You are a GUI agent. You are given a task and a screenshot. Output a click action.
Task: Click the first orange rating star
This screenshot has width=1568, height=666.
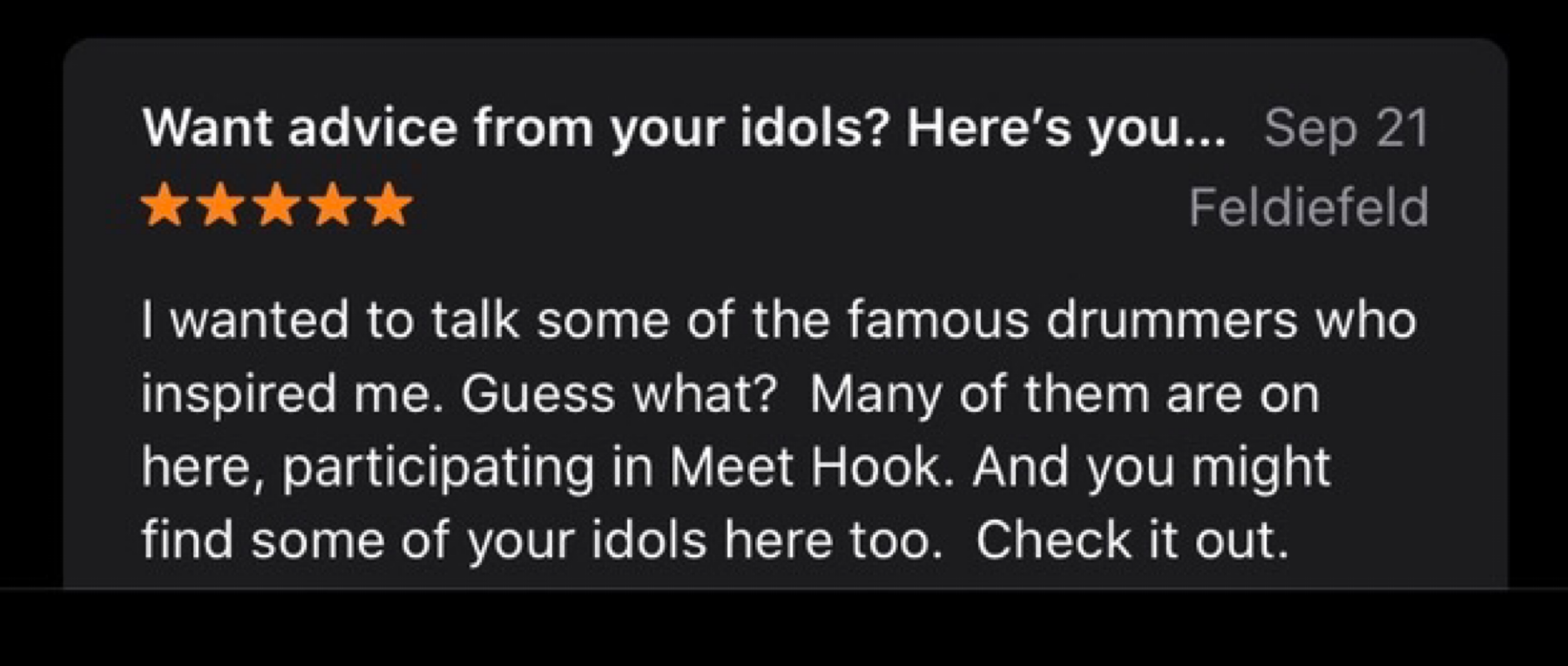pyautogui.click(x=164, y=205)
